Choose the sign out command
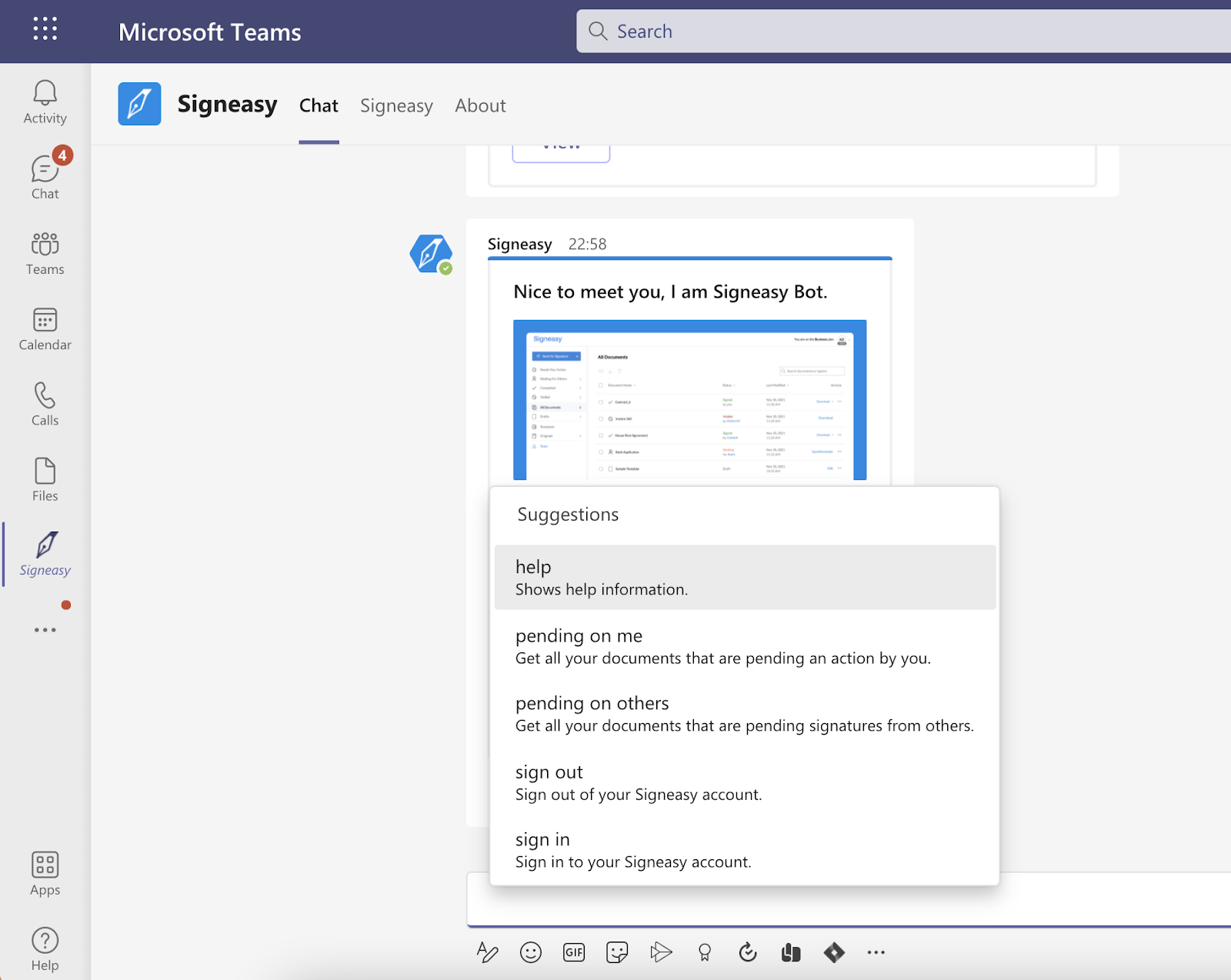 [x=745, y=782]
